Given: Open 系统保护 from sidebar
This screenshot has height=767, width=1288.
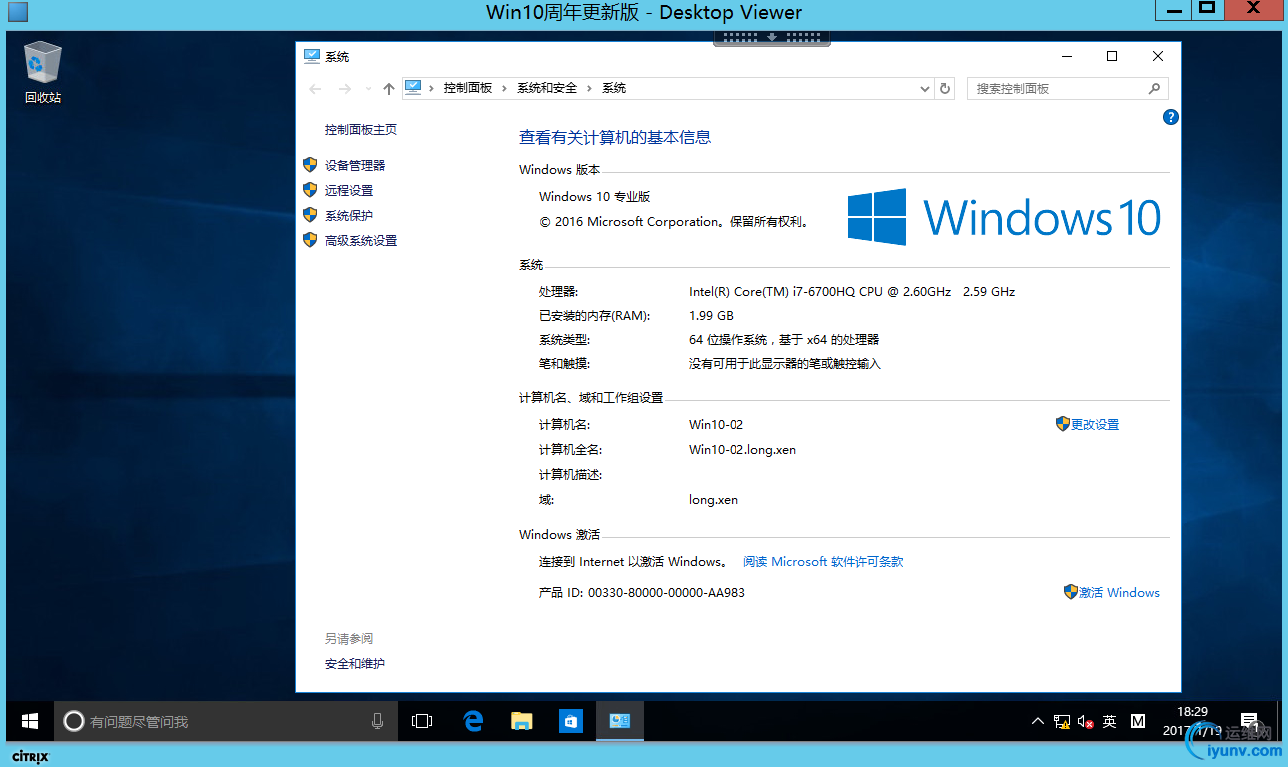Looking at the screenshot, I should (x=349, y=216).
